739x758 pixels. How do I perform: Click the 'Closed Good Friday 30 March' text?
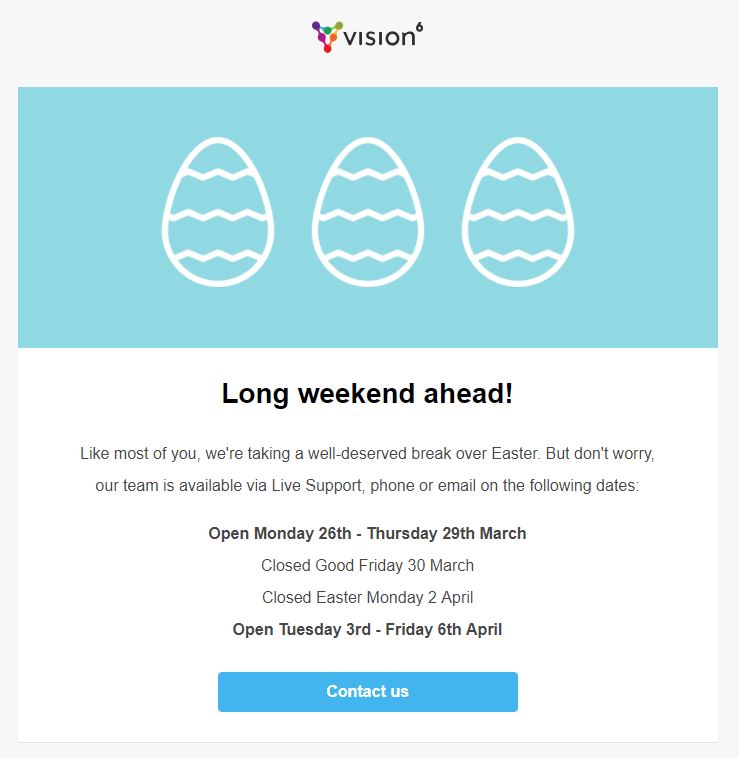[x=367, y=565]
